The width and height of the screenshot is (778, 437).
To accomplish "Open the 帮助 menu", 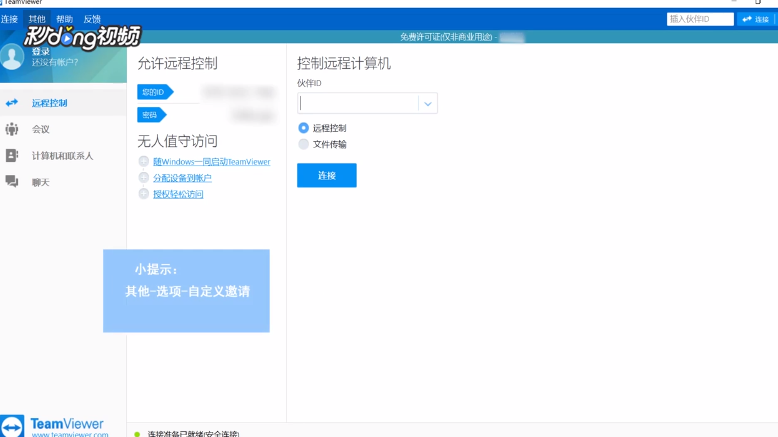I will (65, 19).
